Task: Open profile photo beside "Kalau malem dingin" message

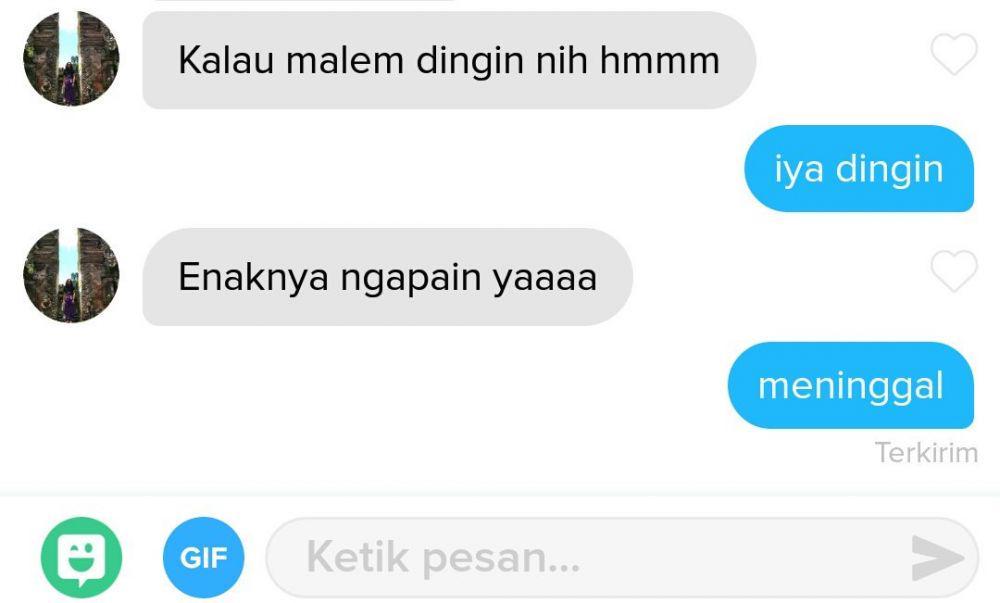Action: 71,59
